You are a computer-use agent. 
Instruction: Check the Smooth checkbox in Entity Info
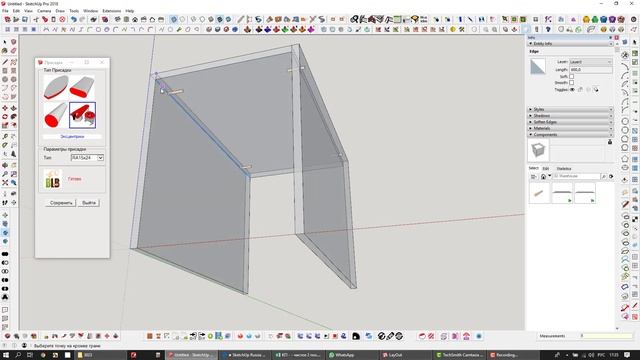tap(571, 82)
